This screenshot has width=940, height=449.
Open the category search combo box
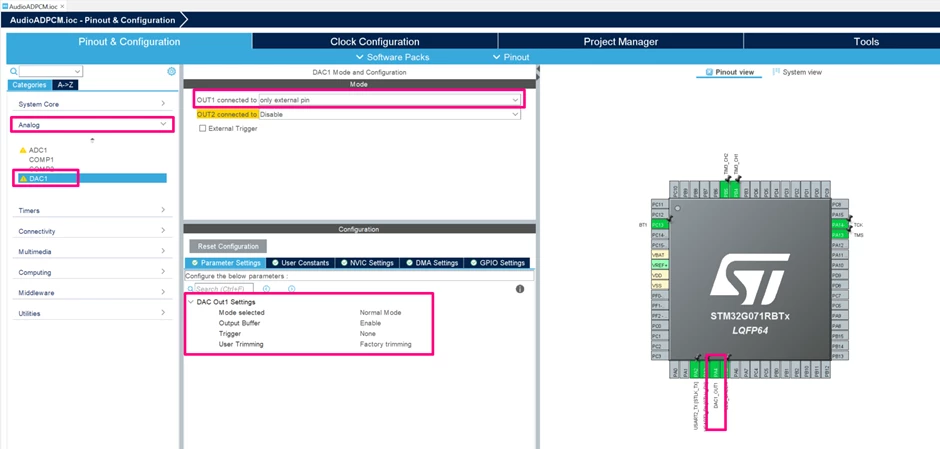(x=51, y=71)
